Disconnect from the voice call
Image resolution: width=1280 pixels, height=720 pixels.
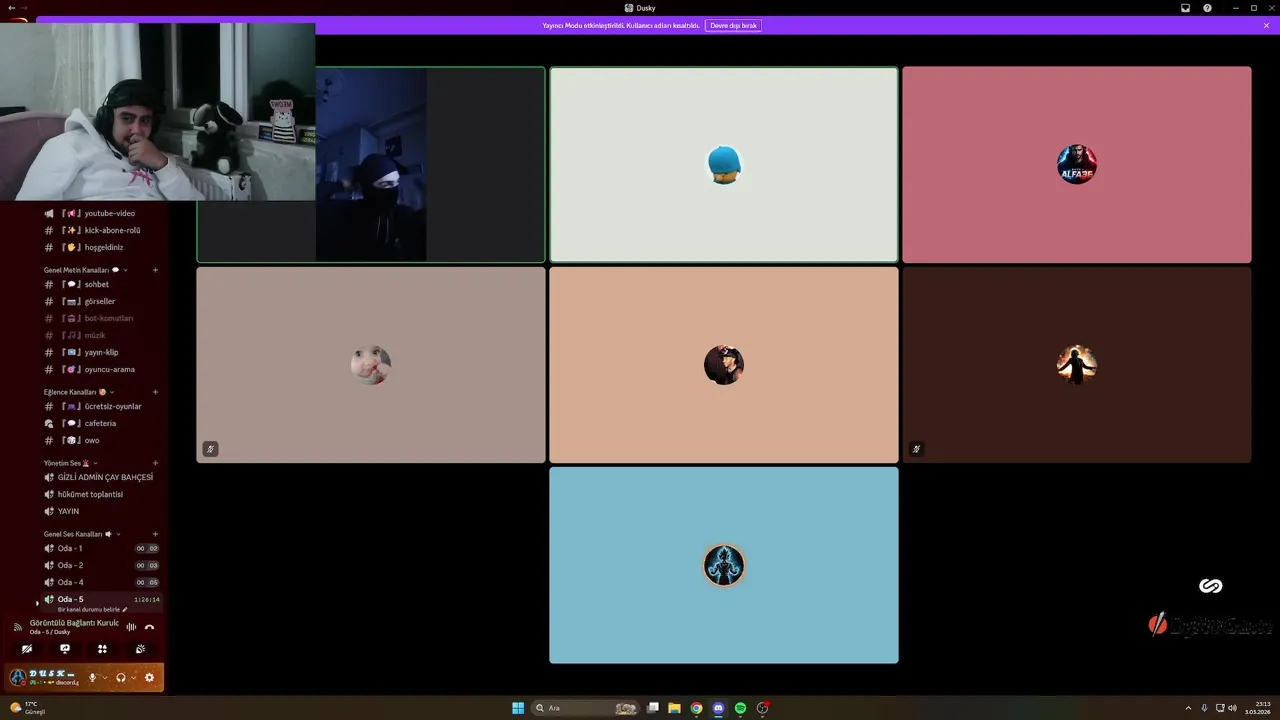tap(149, 627)
